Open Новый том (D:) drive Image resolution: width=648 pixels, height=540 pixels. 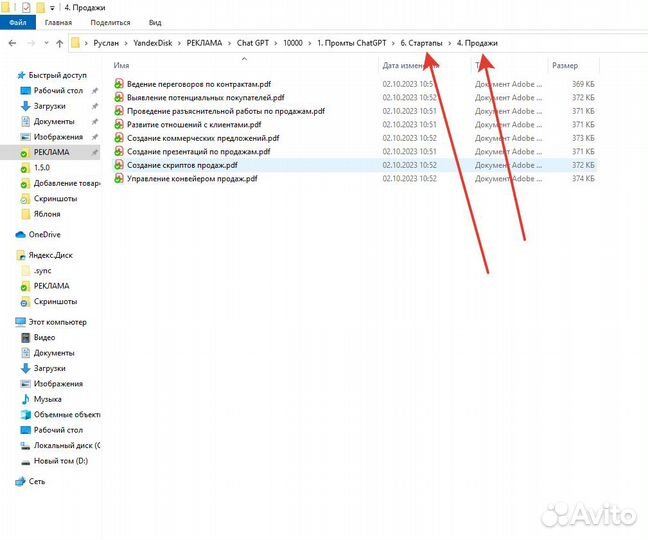pos(61,460)
